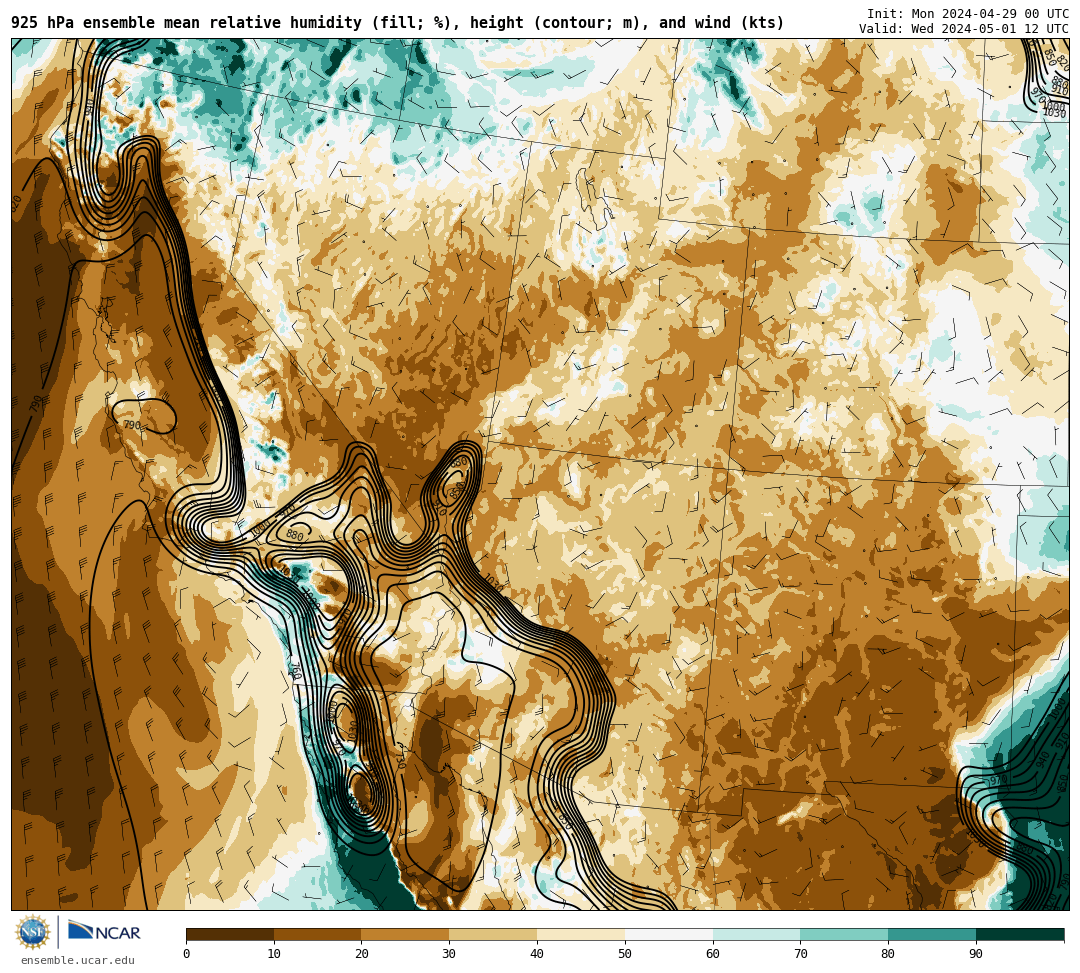Screen dimensions: 1080x973
Task: Click the 40-50 pale yellow colorbar segment
Action: click(x=581, y=934)
